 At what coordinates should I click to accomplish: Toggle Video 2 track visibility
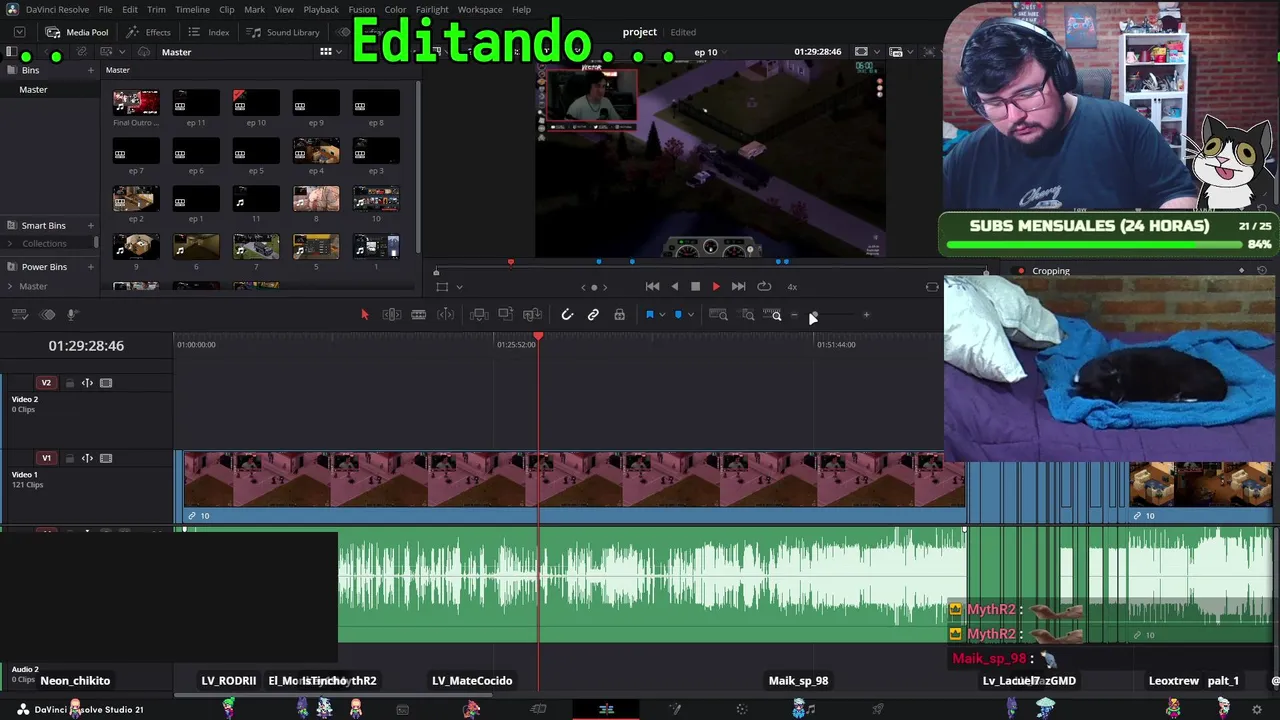[106, 383]
